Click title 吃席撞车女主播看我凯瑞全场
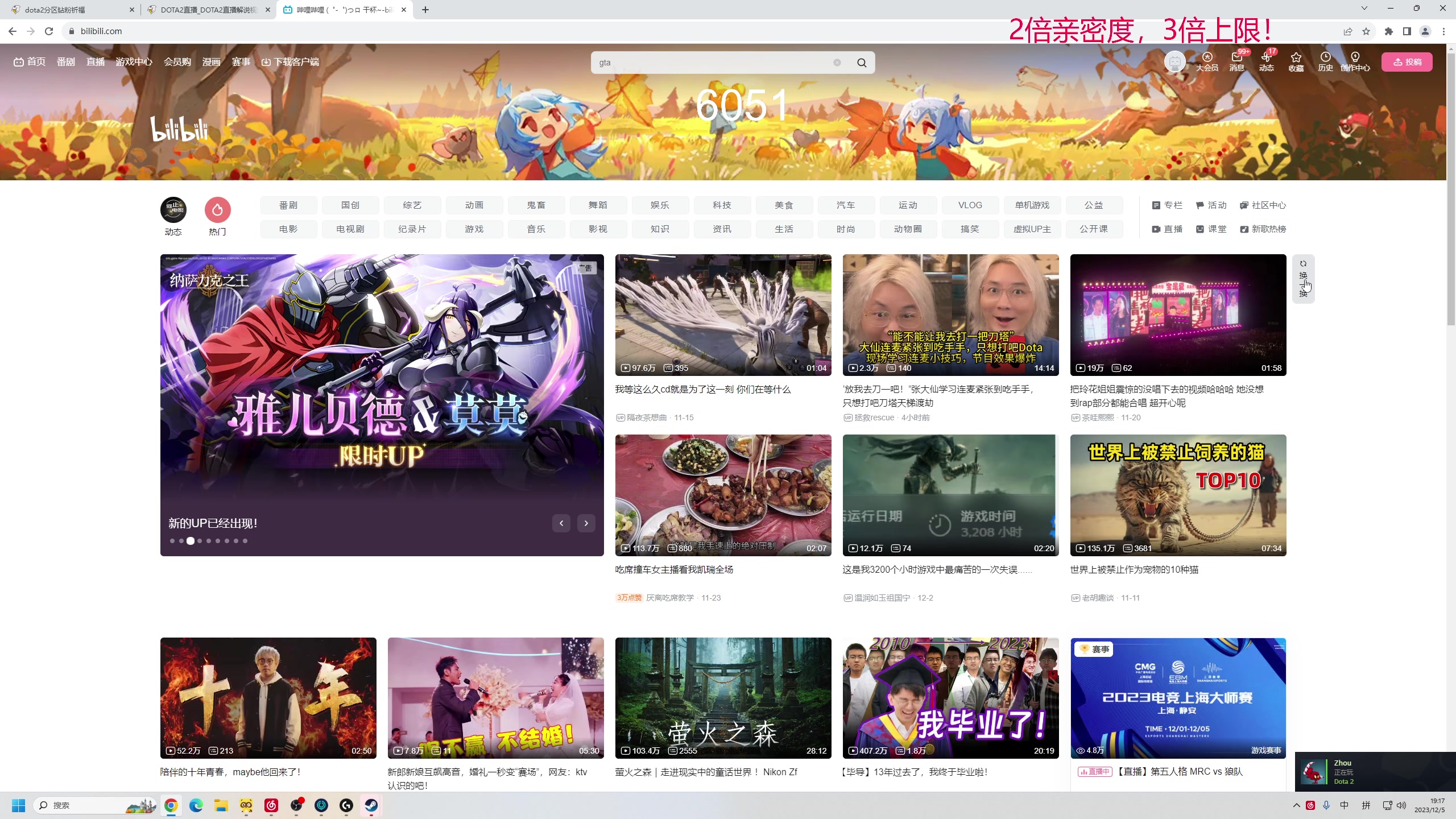 coord(674,570)
